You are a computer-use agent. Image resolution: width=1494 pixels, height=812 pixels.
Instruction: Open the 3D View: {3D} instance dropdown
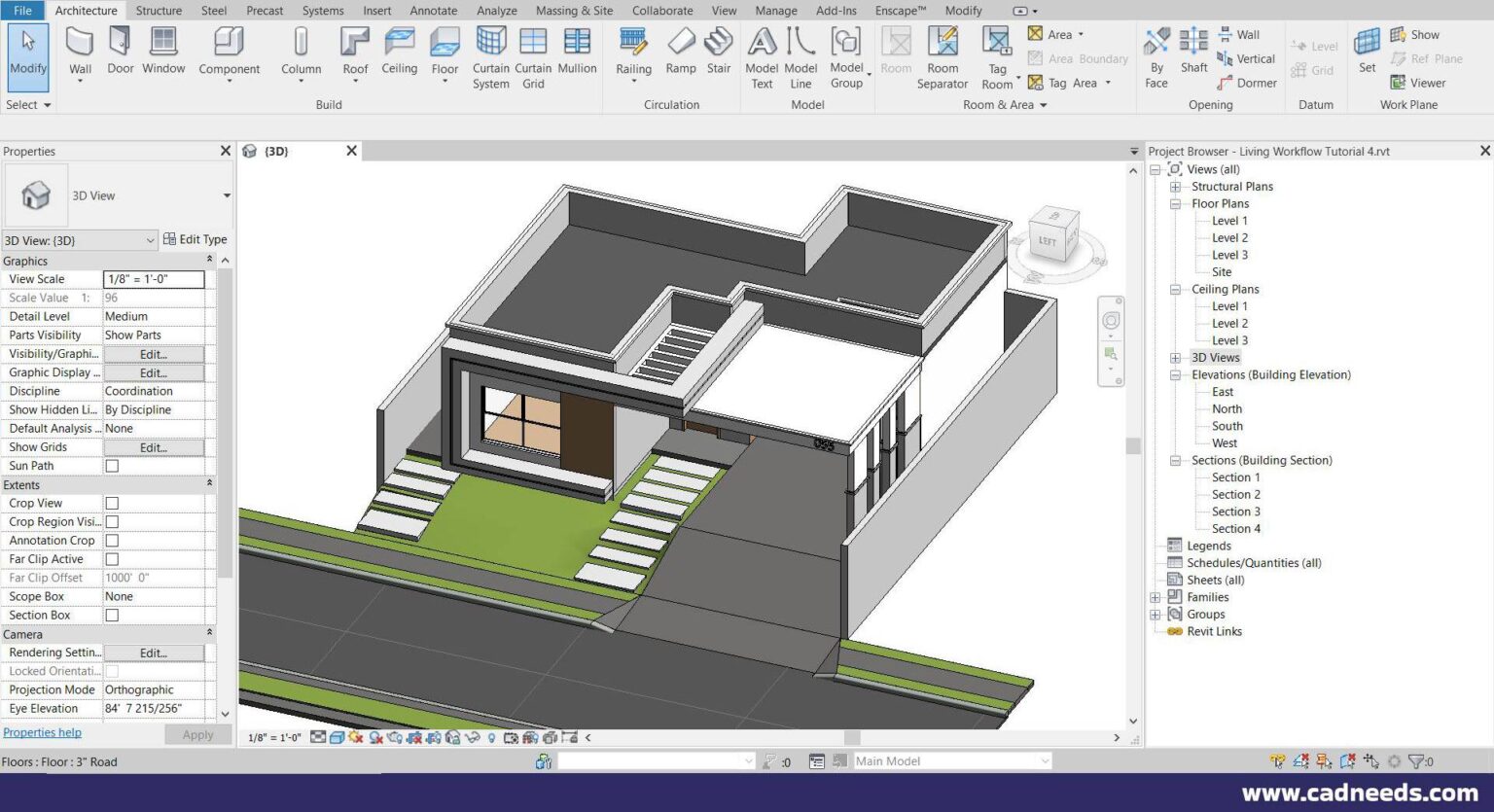click(151, 240)
